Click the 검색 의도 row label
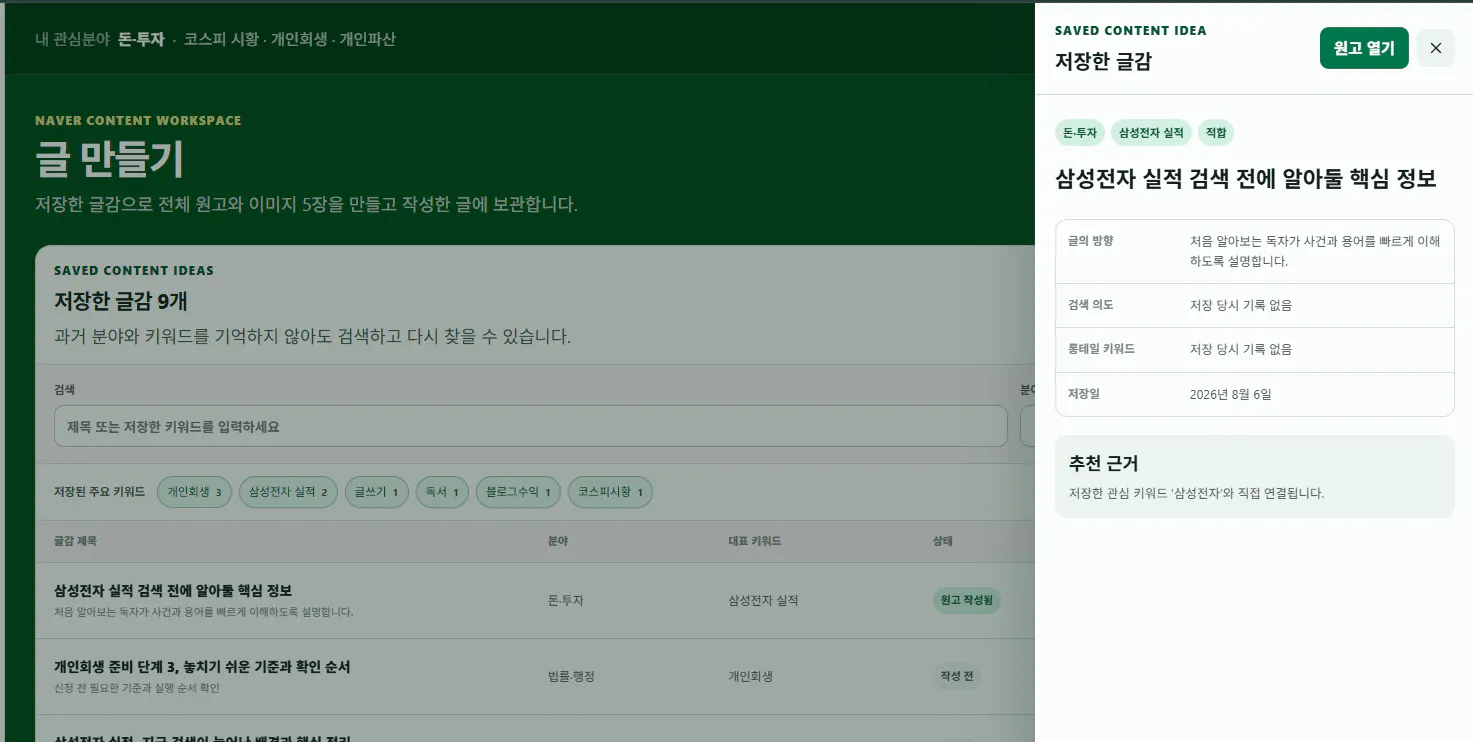Screen dimensions: 1473x742 point(1090,304)
